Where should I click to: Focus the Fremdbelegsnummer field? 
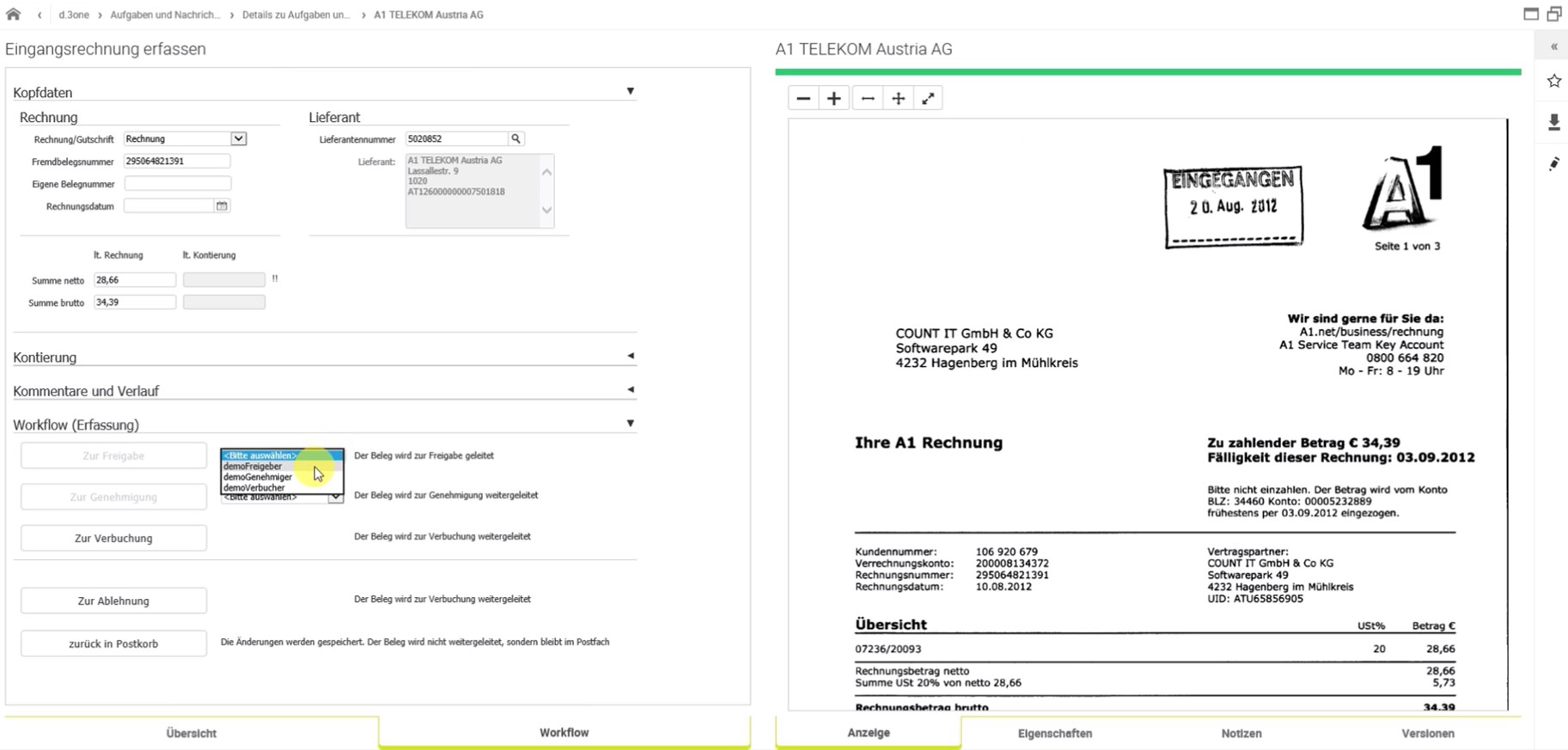point(177,161)
